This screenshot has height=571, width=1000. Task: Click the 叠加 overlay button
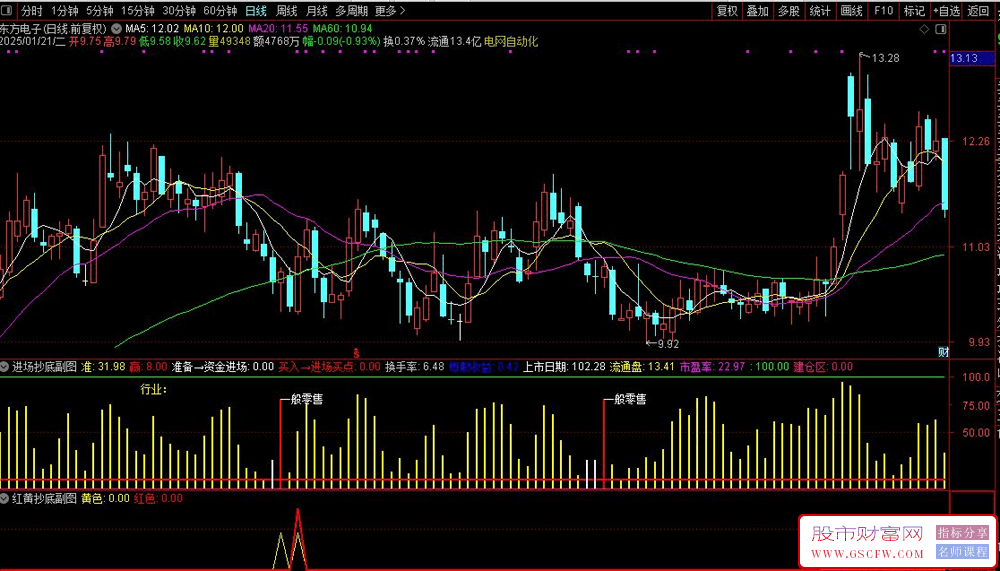[758, 11]
